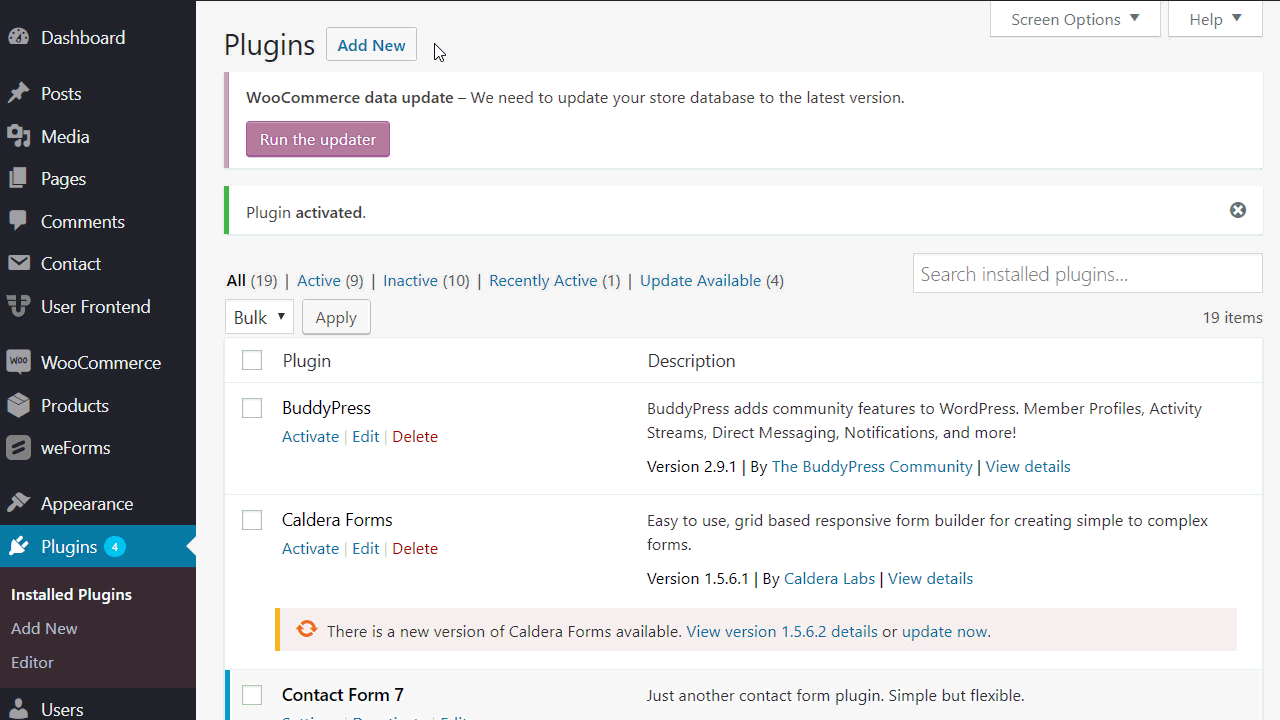The image size is (1280, 720).
Task: Click the Run the updater button
Action: 318,140
